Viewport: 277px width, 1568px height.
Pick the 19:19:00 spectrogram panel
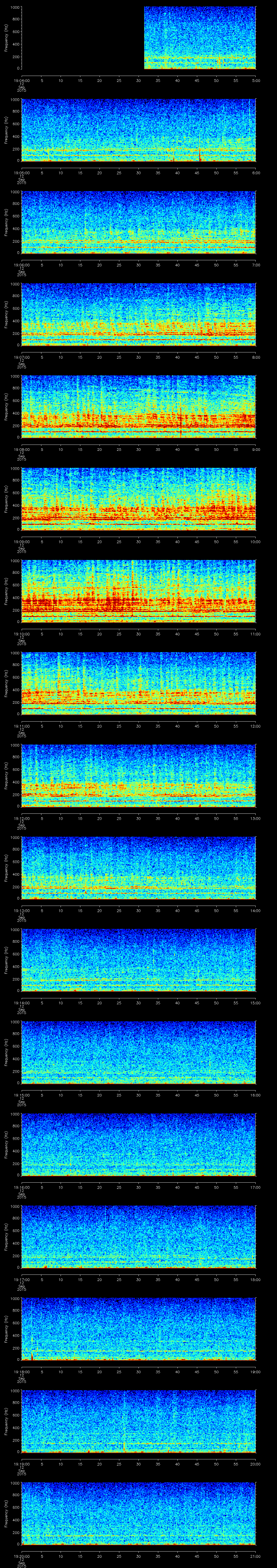139,1421
